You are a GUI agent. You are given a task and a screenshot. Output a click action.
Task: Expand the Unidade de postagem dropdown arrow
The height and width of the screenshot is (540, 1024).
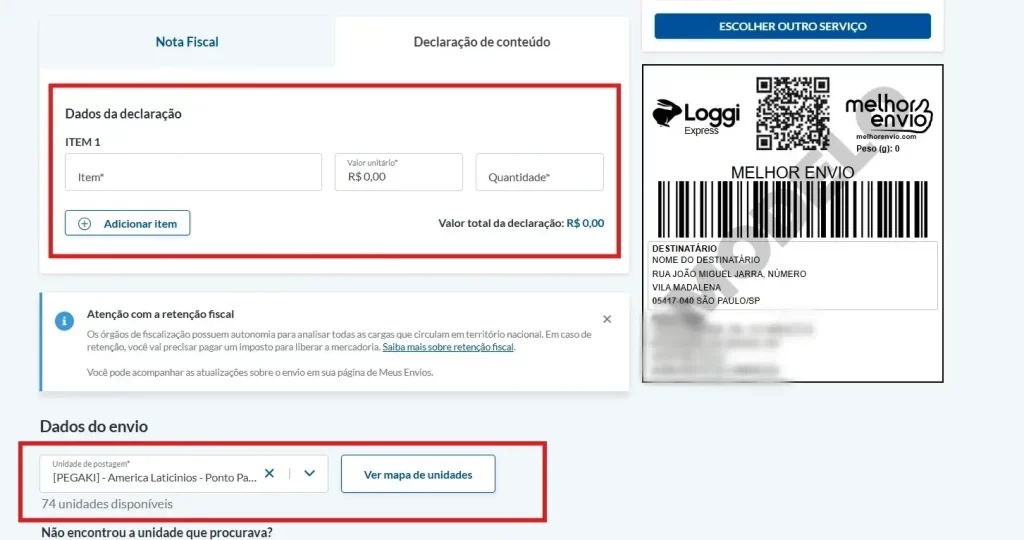point(310,473)
